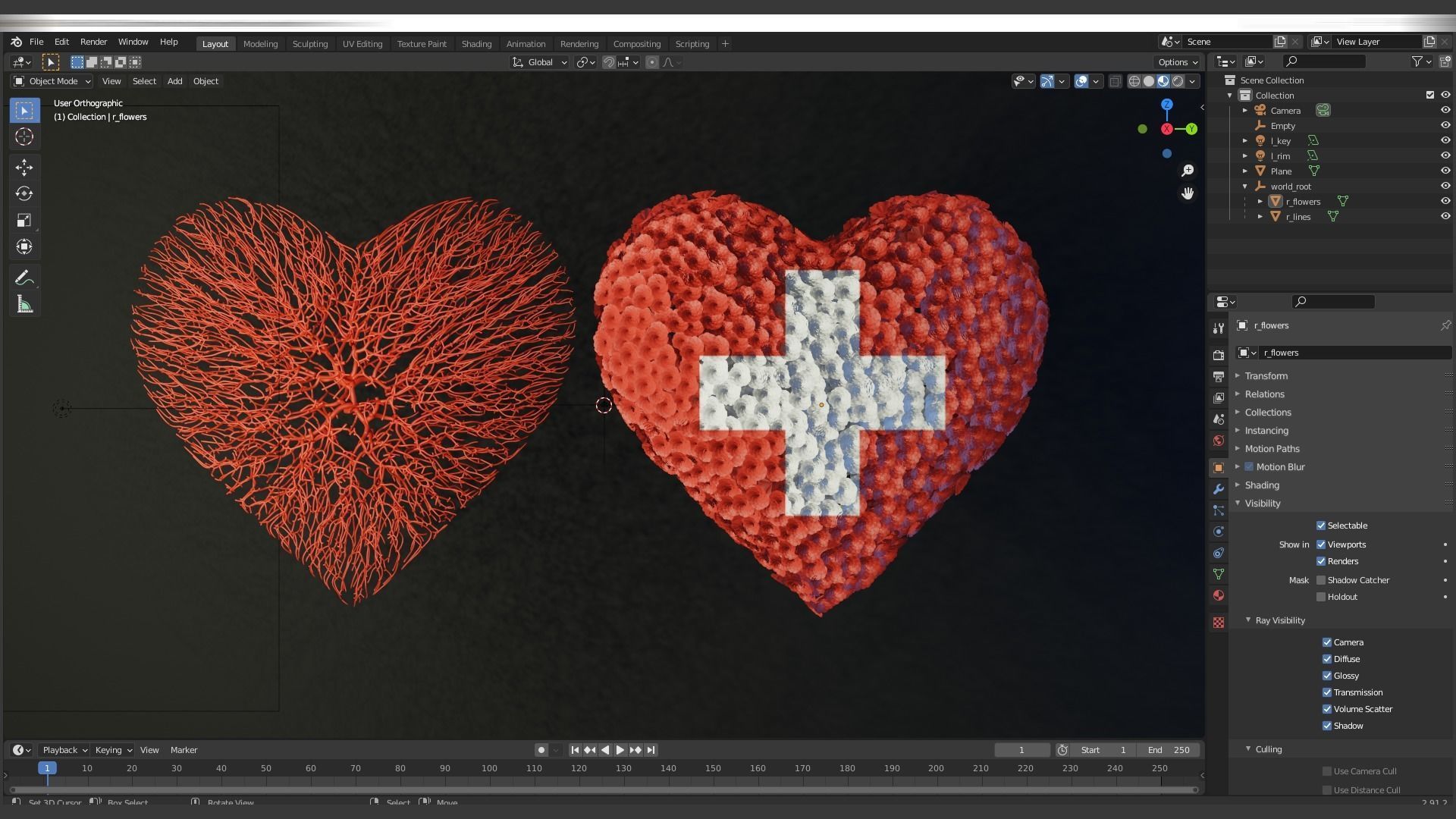Open Texture checker properties tab

pos(1219,623)
